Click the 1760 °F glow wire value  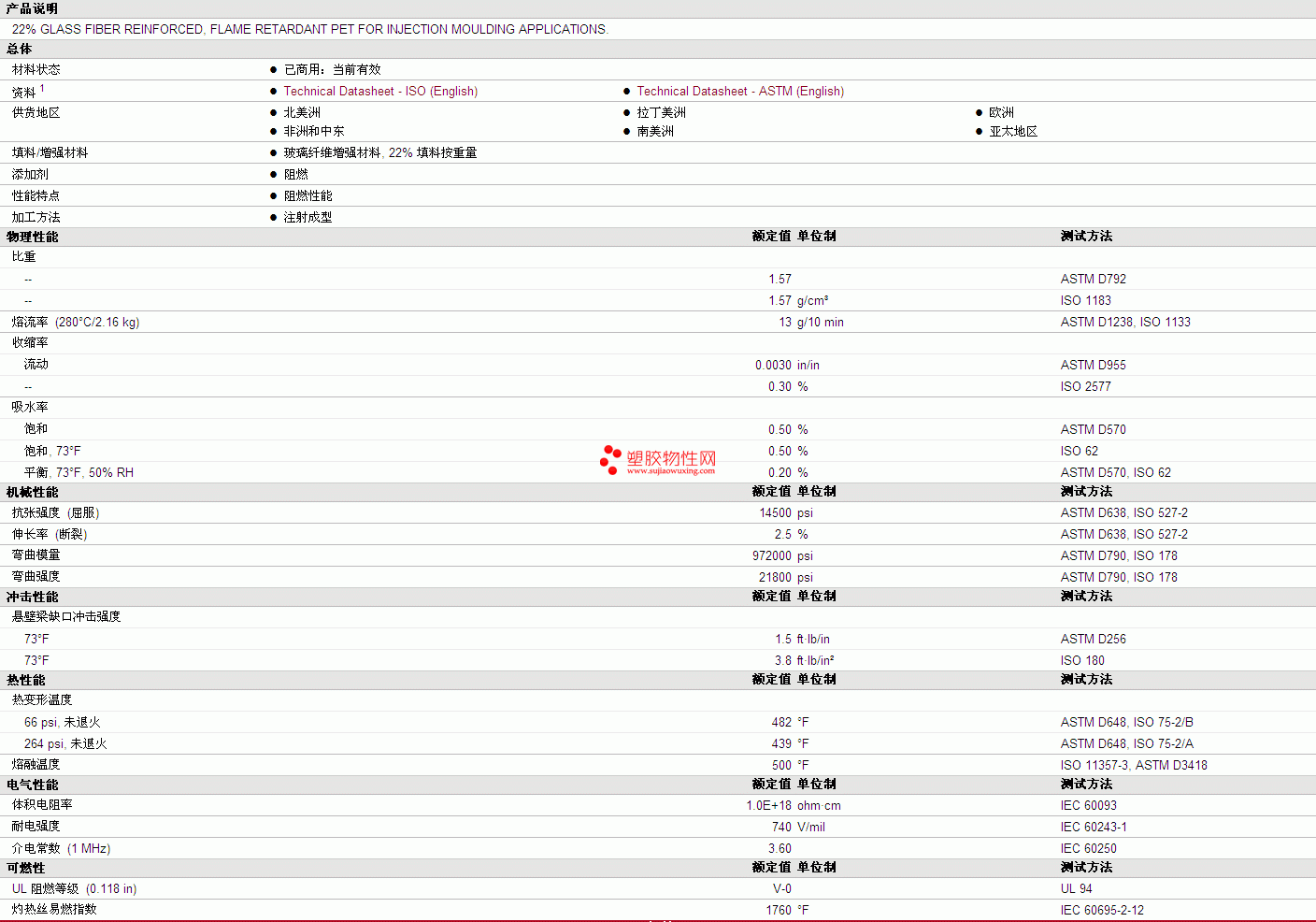click(788, 910)
